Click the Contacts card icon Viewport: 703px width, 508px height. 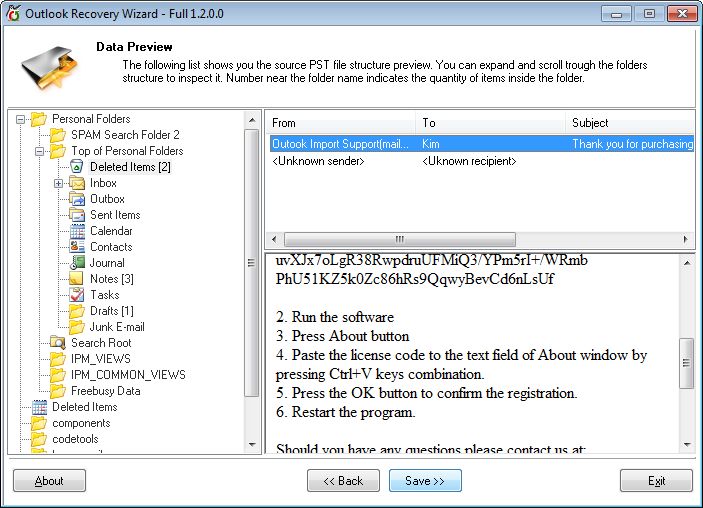[77, 247]
